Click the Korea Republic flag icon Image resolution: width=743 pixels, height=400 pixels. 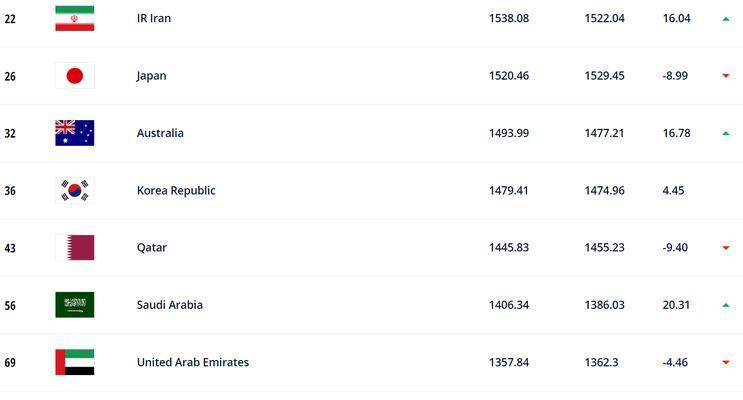click(74, 190)
